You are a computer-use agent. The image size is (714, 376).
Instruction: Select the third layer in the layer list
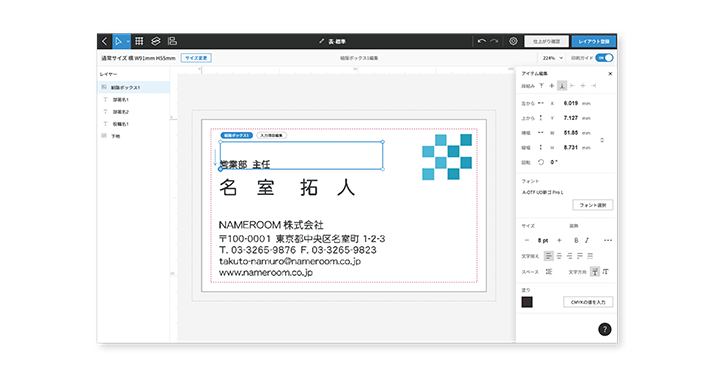(x=134, y=112)
